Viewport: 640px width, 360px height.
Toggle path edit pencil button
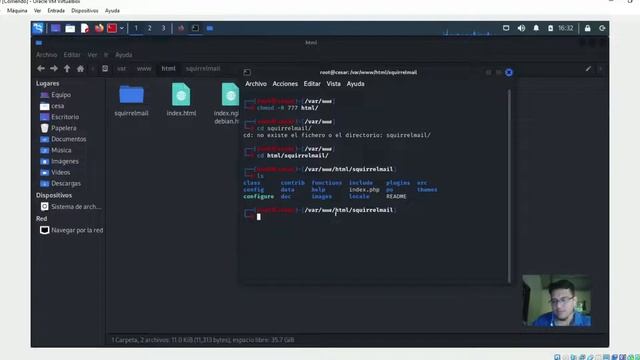click(x=588, y=69)
